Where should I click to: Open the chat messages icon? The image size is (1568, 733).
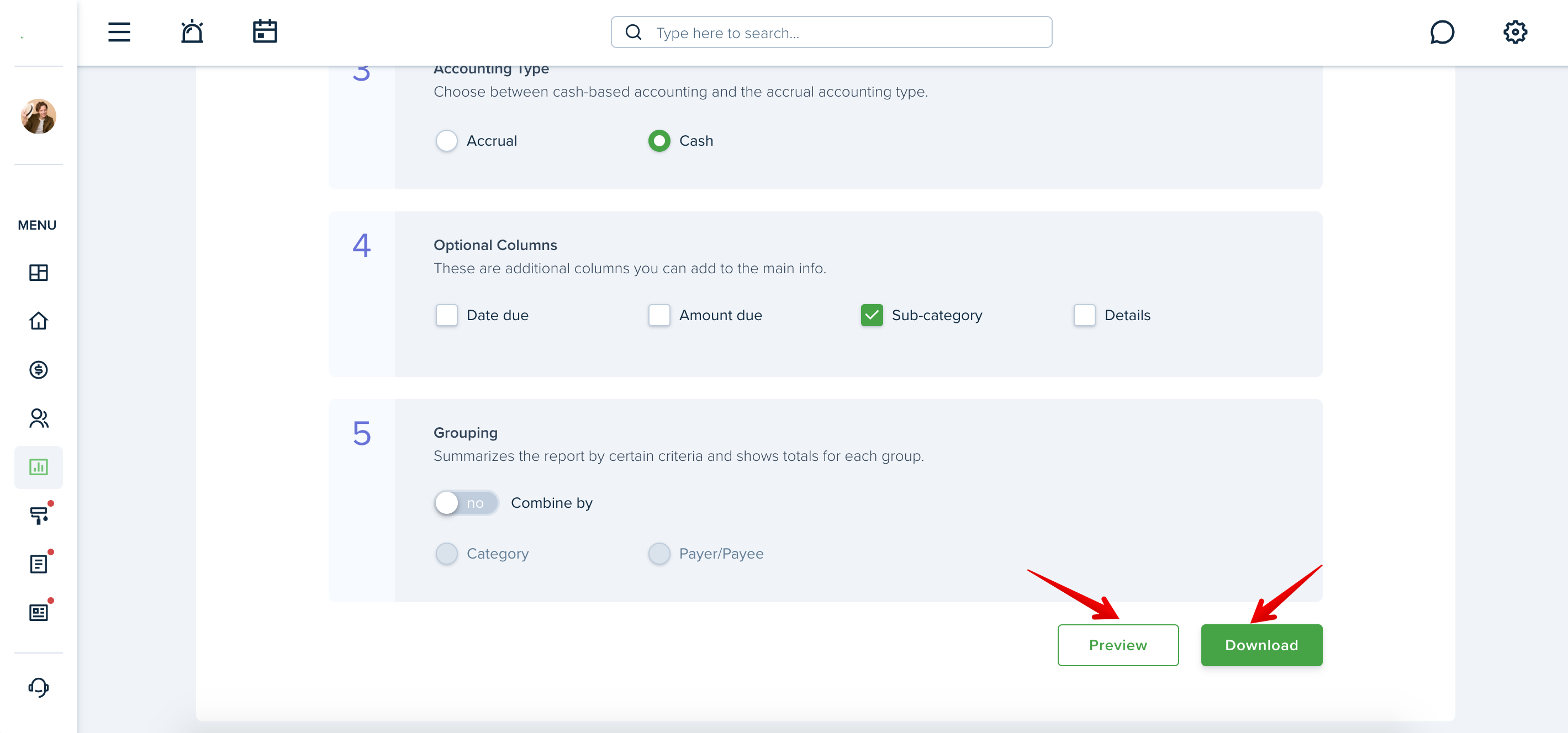point(1442,32)
